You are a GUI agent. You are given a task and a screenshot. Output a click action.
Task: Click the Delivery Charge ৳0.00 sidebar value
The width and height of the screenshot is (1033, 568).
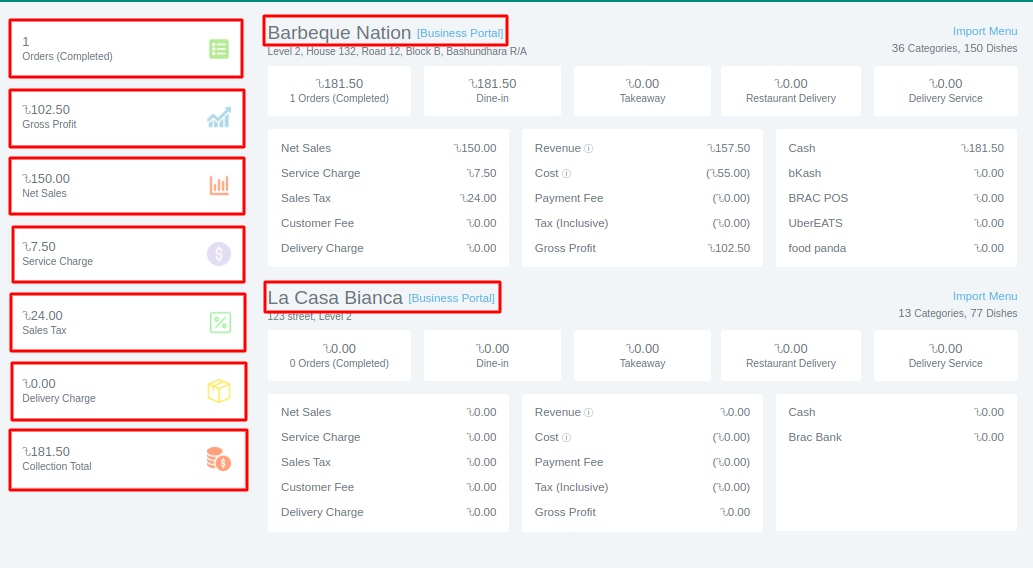coord(39,383)
